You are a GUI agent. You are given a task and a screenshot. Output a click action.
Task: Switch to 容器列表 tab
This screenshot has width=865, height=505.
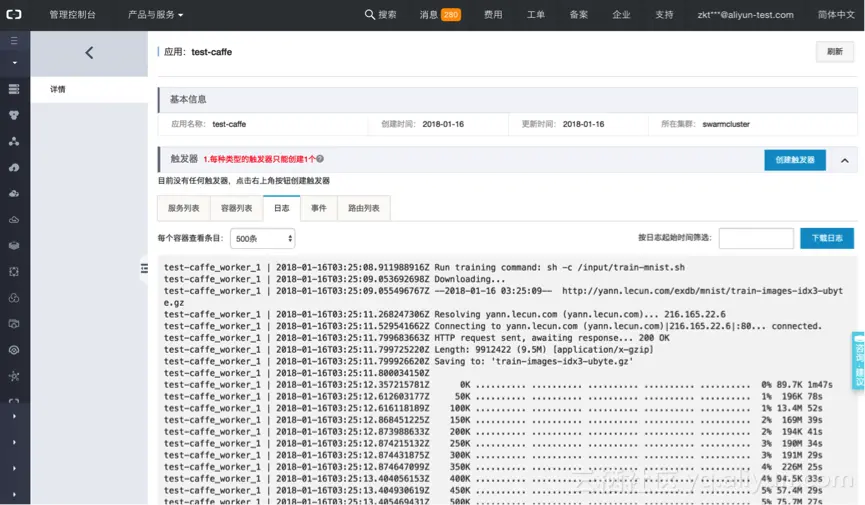click(x=237, y=208)
